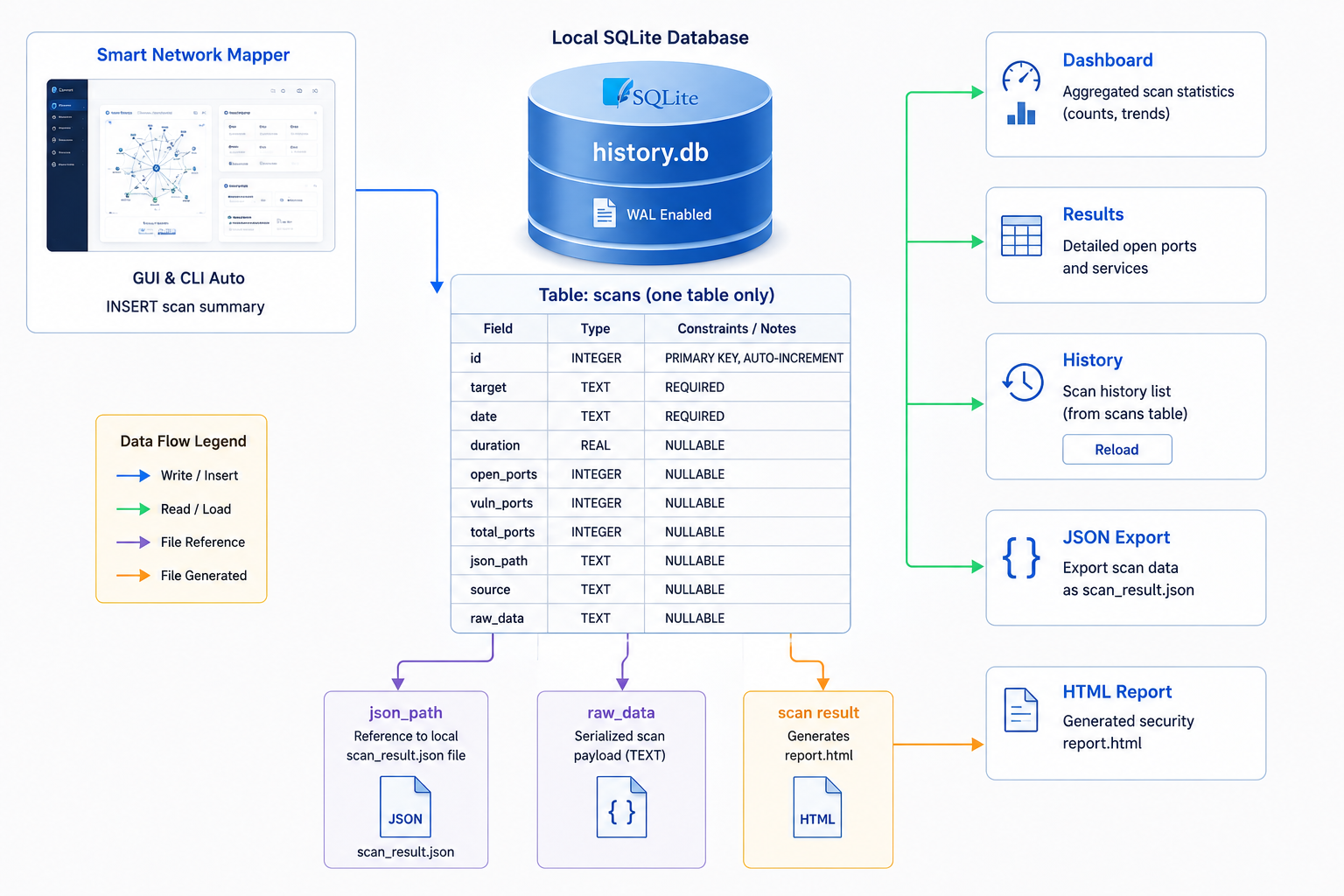Click the History clock icon
1344x896 pixels.
(x=1023, y=381)
